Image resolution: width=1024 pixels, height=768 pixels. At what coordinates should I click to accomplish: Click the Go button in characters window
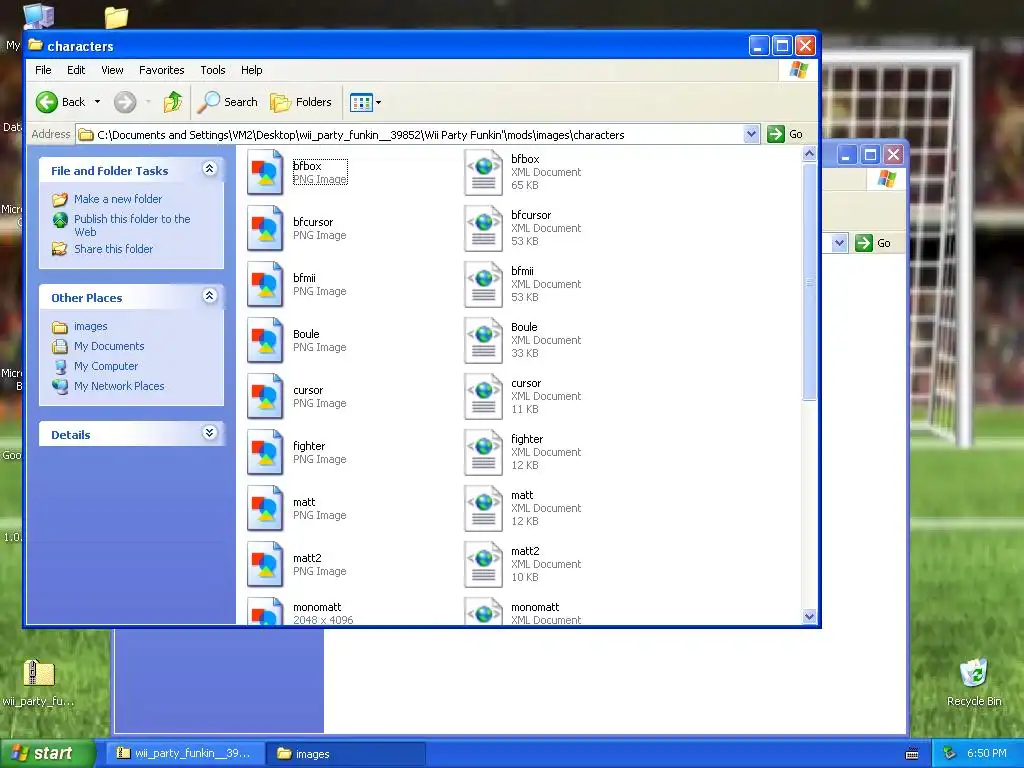click(786, 135)
